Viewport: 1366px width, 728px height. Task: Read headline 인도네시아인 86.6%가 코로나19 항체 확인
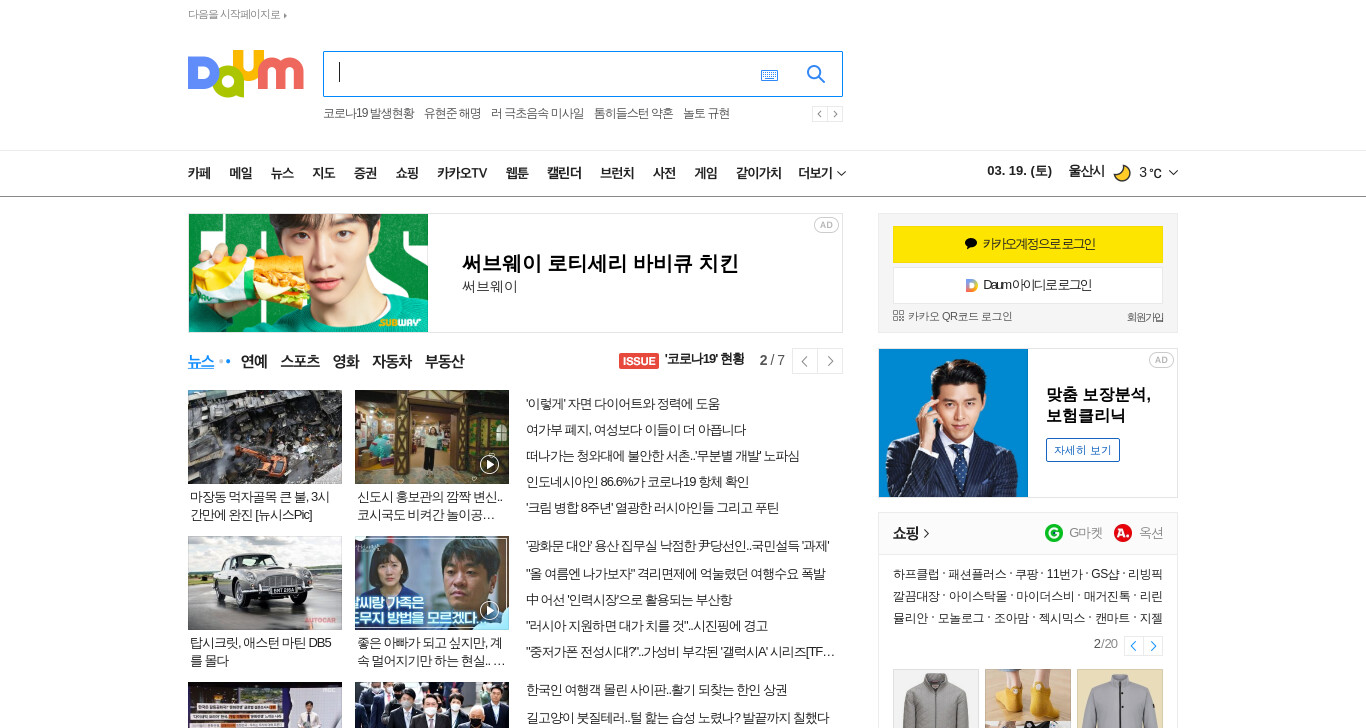[x=637, y=482]
